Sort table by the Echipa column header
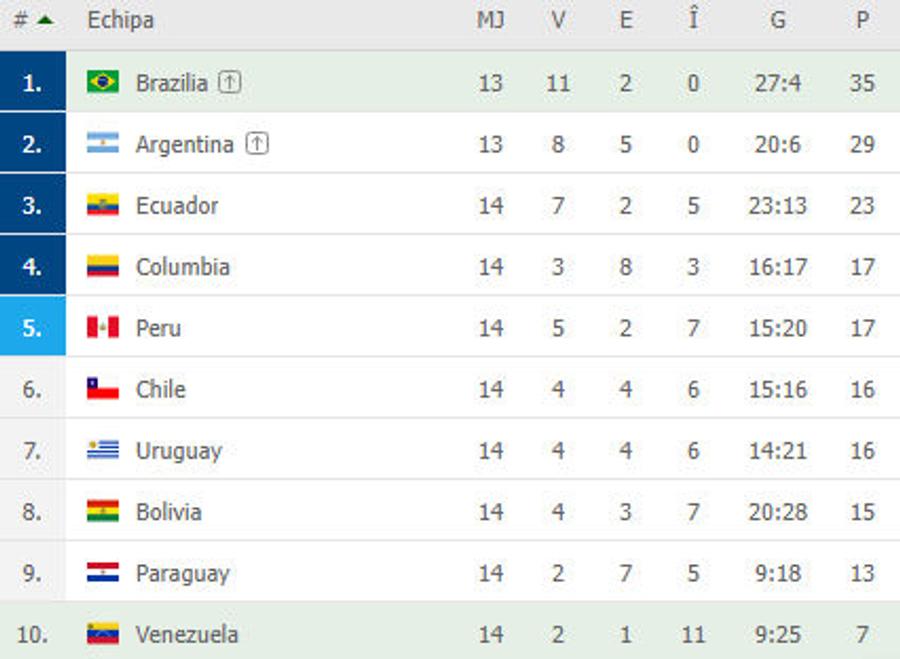This screenshot has height=659, width=900. 121,20
